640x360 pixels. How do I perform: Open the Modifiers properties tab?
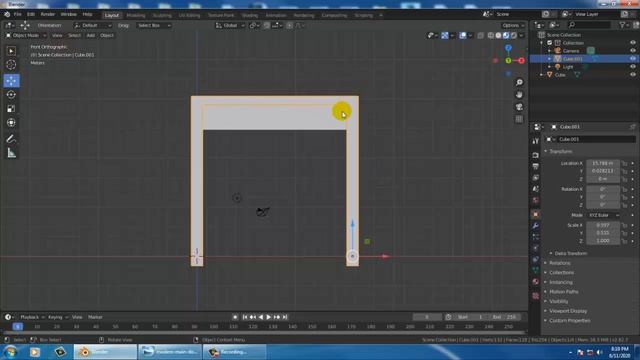click(536, 226)
